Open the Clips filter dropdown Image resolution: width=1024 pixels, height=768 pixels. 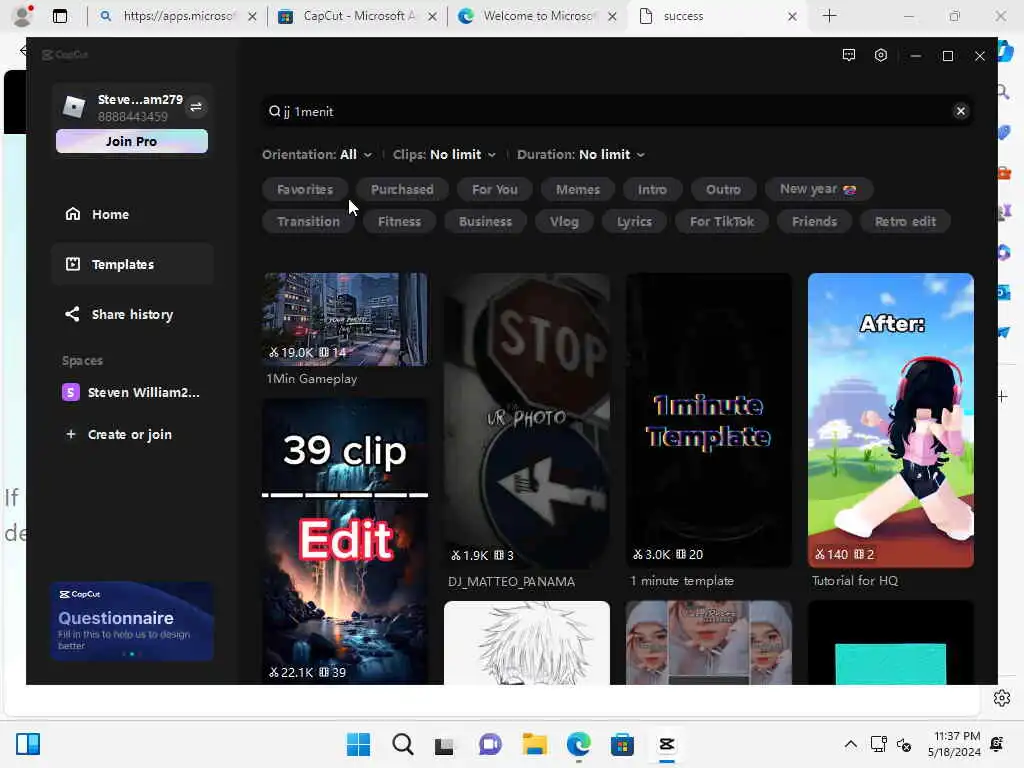point(444,155)
